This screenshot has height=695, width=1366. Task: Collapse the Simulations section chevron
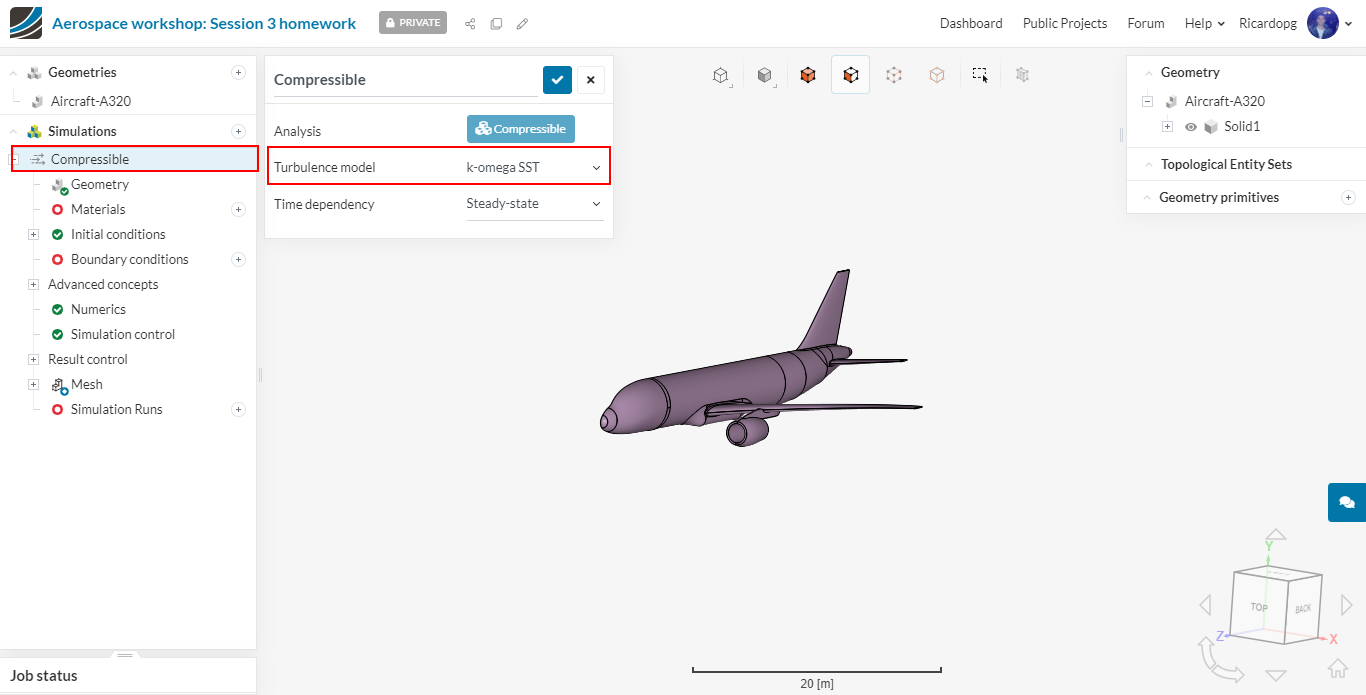click(x=13, y=131)
